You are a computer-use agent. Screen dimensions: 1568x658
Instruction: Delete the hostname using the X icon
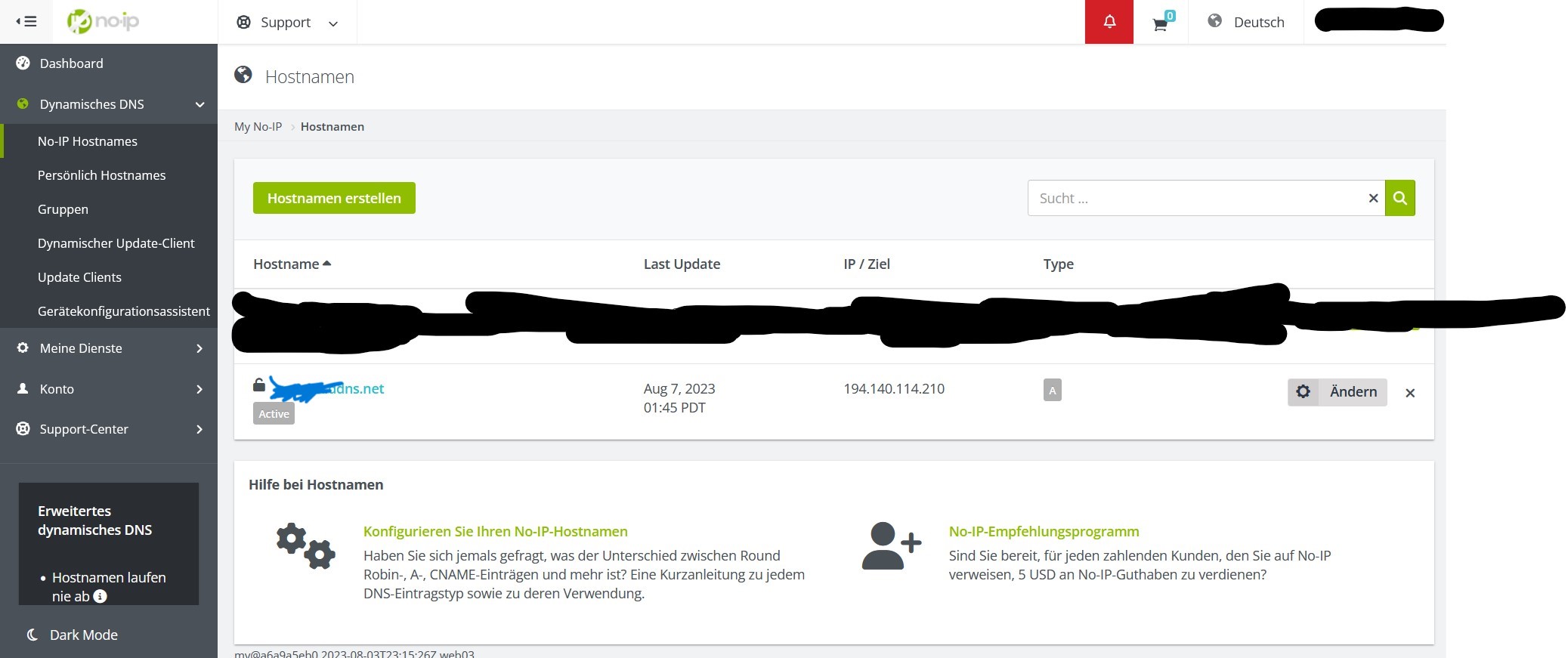tap(1409, 393)
